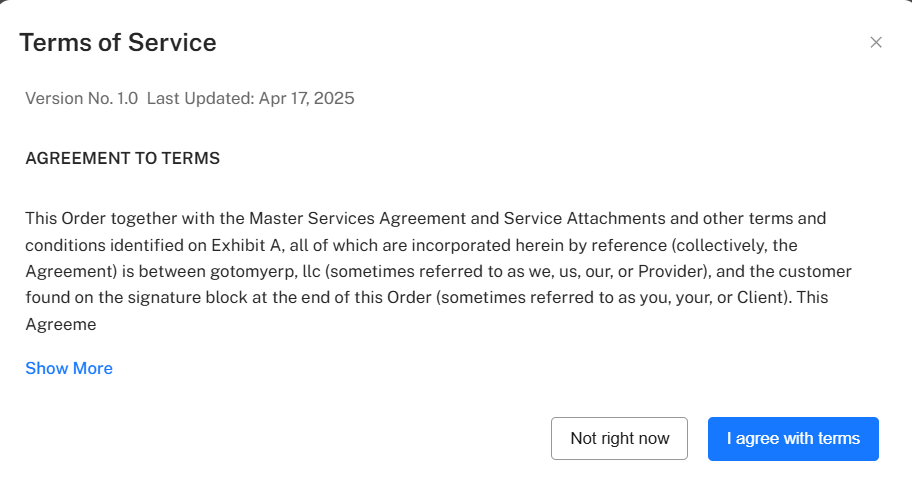This screenshot has height=490, width=912.
Task: Close the Terms of Service dialog
Action: [876, 42]
